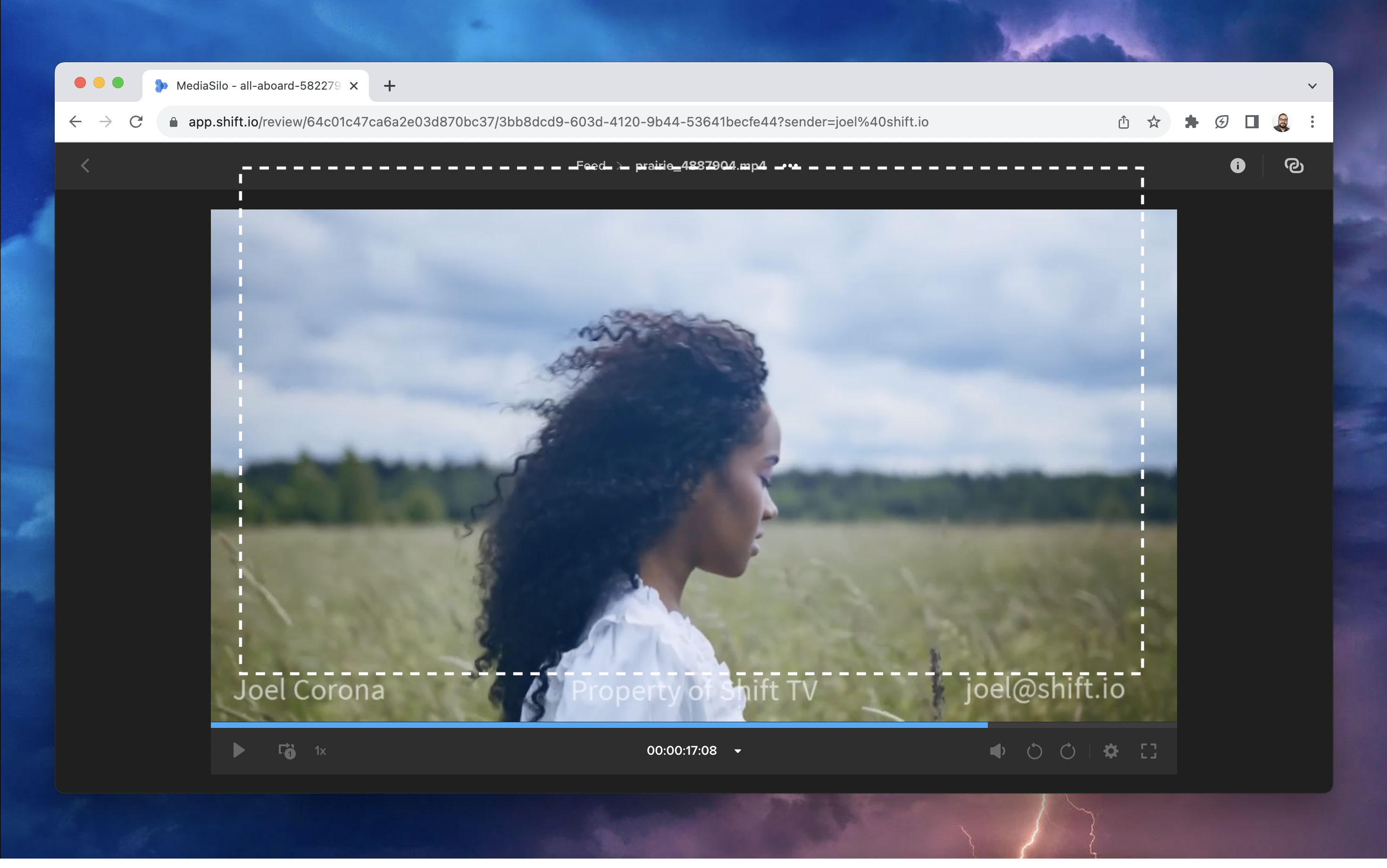The image size is (1387, 868).
Task: Go back with the left chevron
Action: [85, 166]
